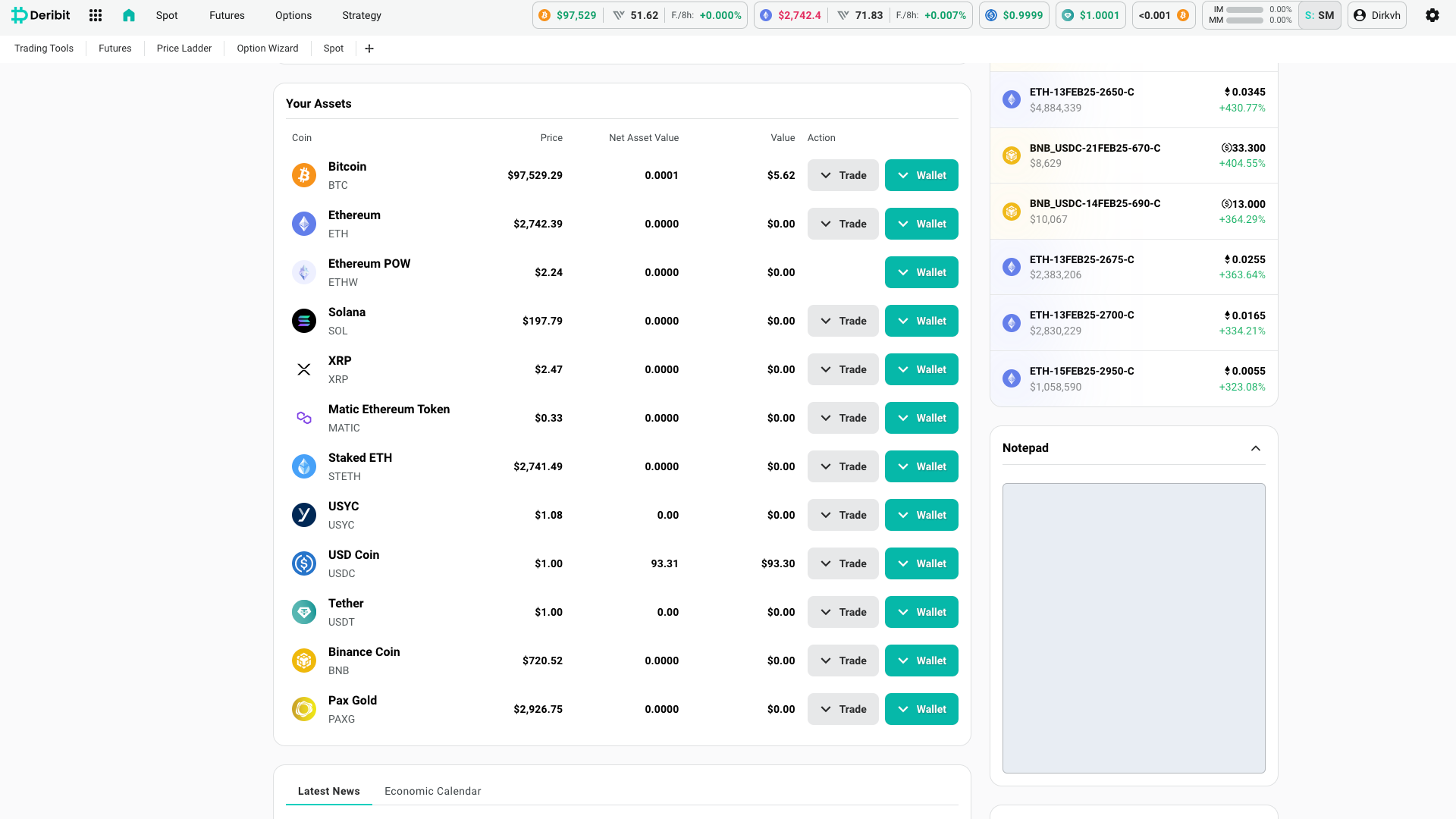The width and height of the screenshot is (1456, 819).
Task: Click the USDT price ticker $1.0001
Action: click(1090, 15)
